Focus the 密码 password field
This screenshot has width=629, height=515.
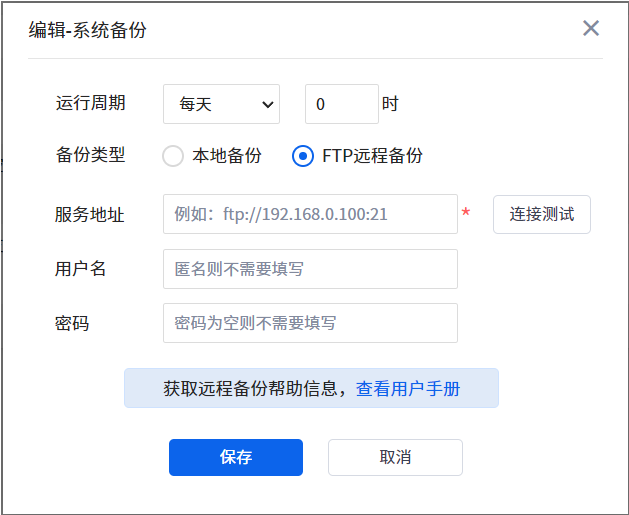click(310, 323)
